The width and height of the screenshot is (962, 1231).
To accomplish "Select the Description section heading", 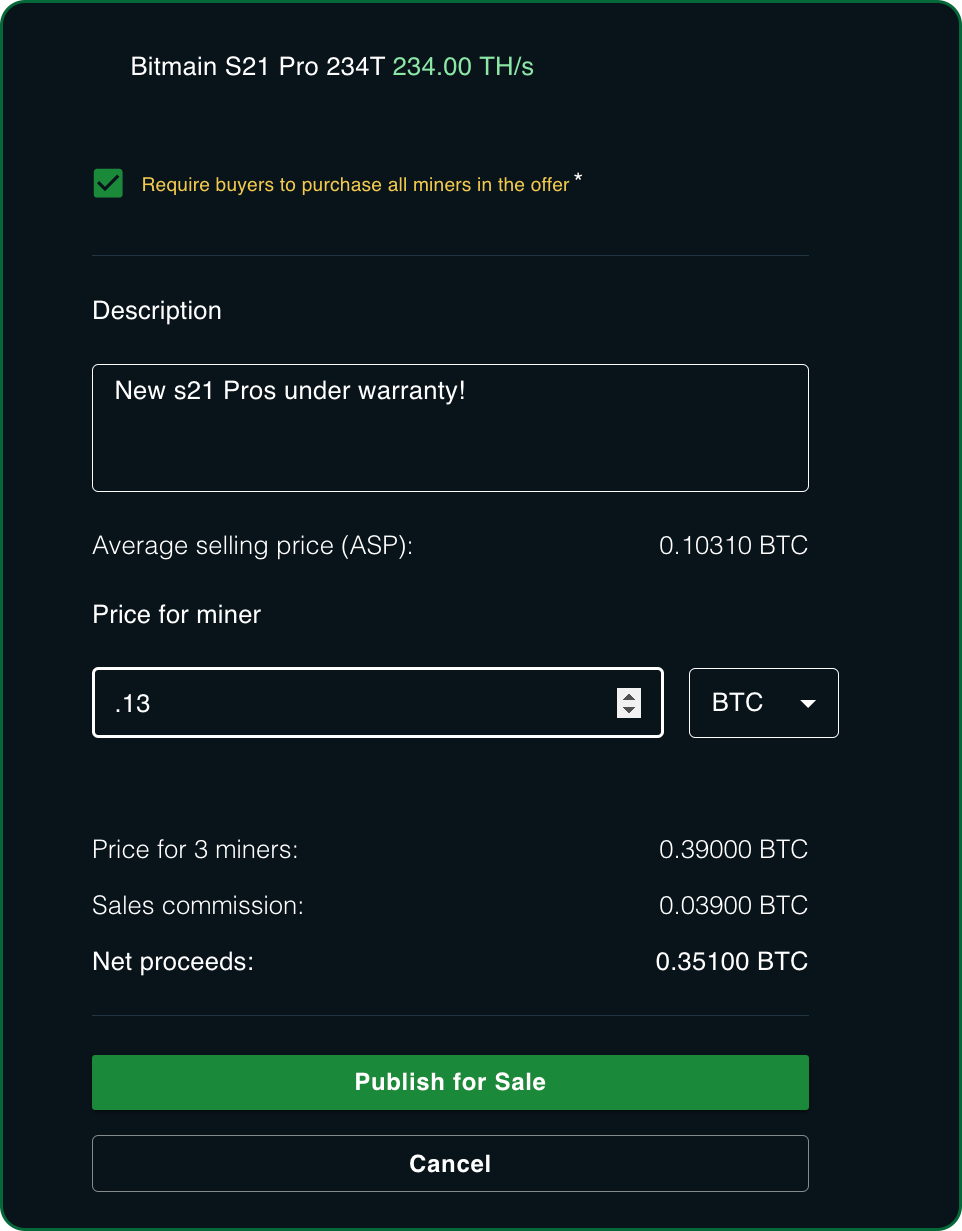I will pos(156,310).
